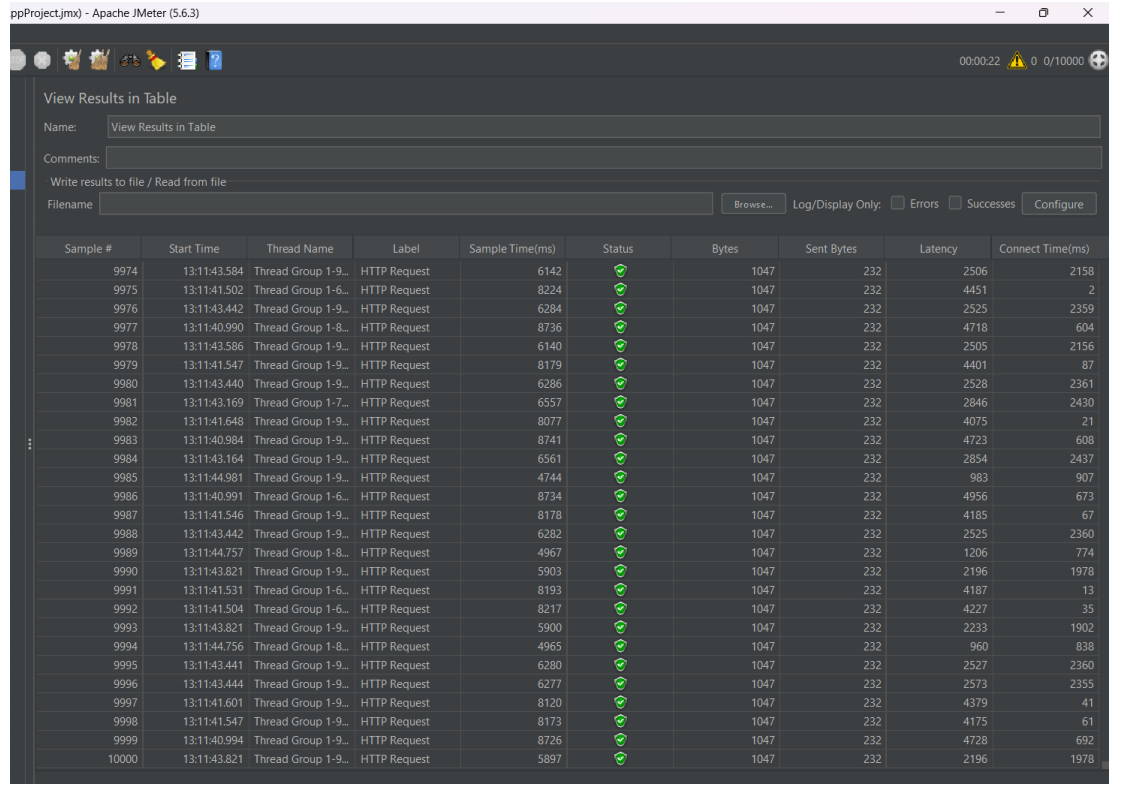The width and height of the screenshot is (1125, 793).
Task: Click the Bytes column header
Action: pos(725,248)
